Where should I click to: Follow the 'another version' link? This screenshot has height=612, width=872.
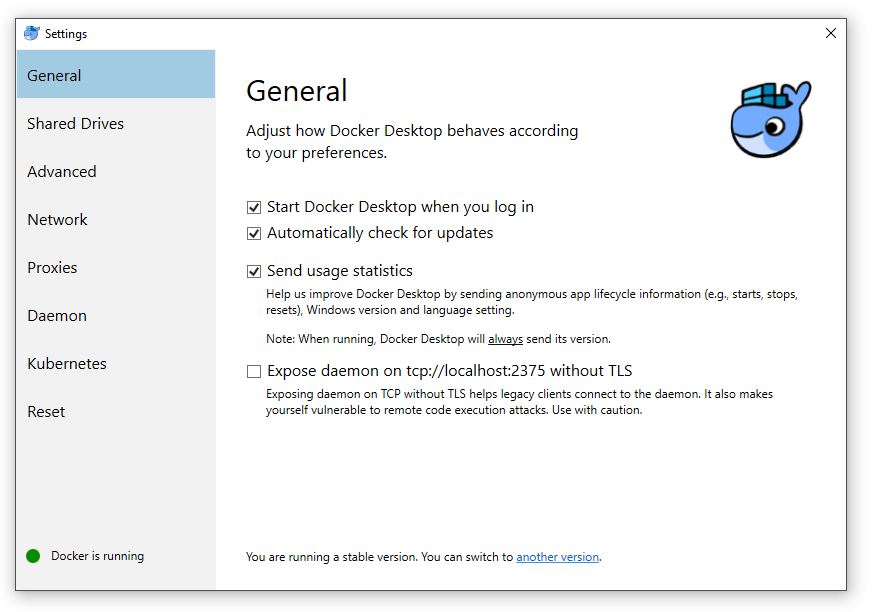[557, 557]
